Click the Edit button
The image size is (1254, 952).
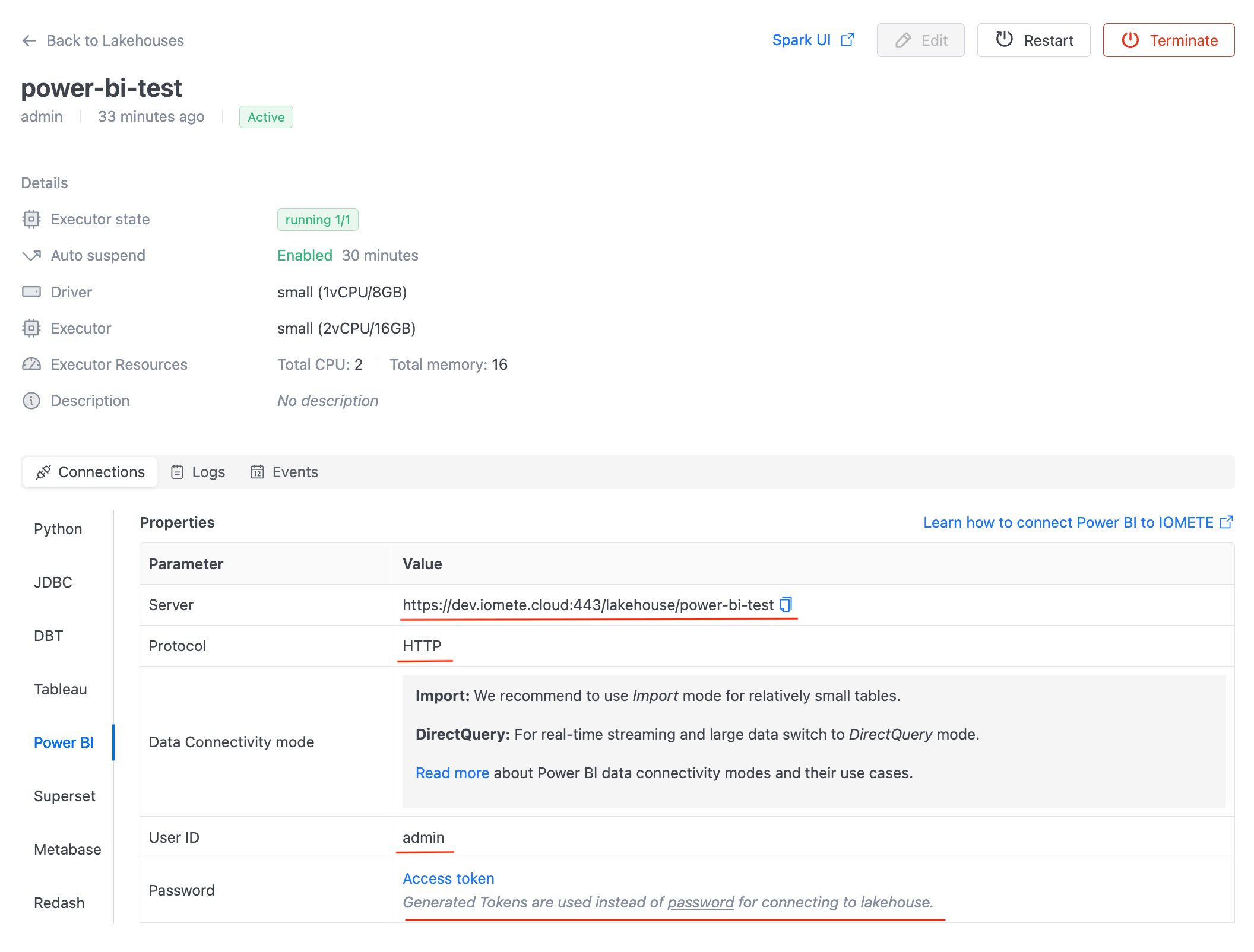[920, 40]
